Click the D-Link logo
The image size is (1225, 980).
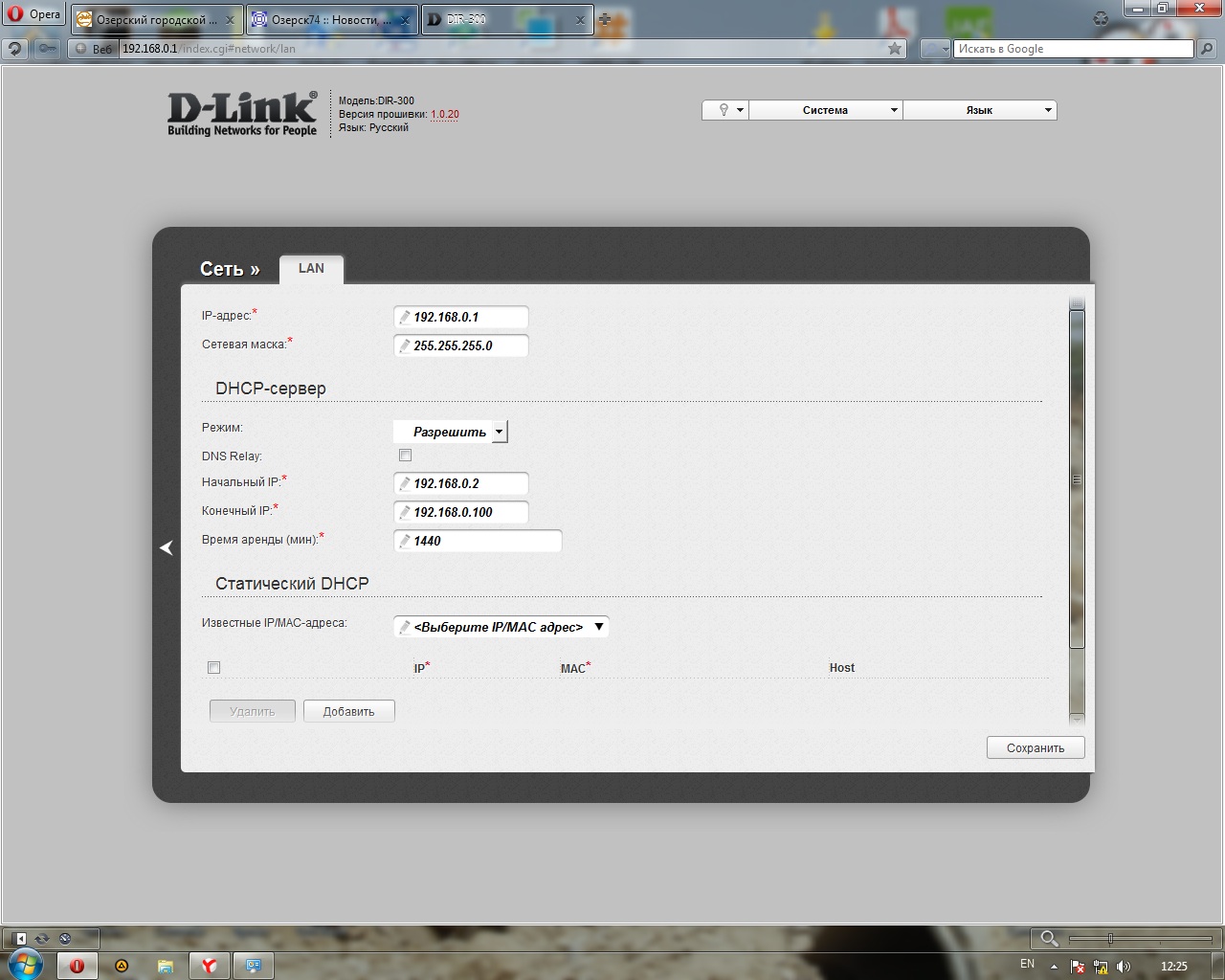click(x=242, y=114)
